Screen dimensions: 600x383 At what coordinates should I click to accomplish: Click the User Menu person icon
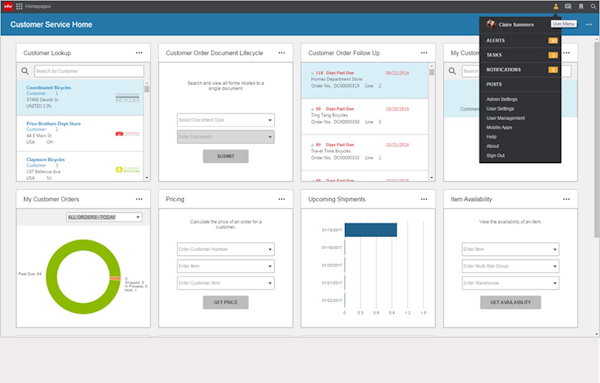pyautogui.click(x=556, y=6)
